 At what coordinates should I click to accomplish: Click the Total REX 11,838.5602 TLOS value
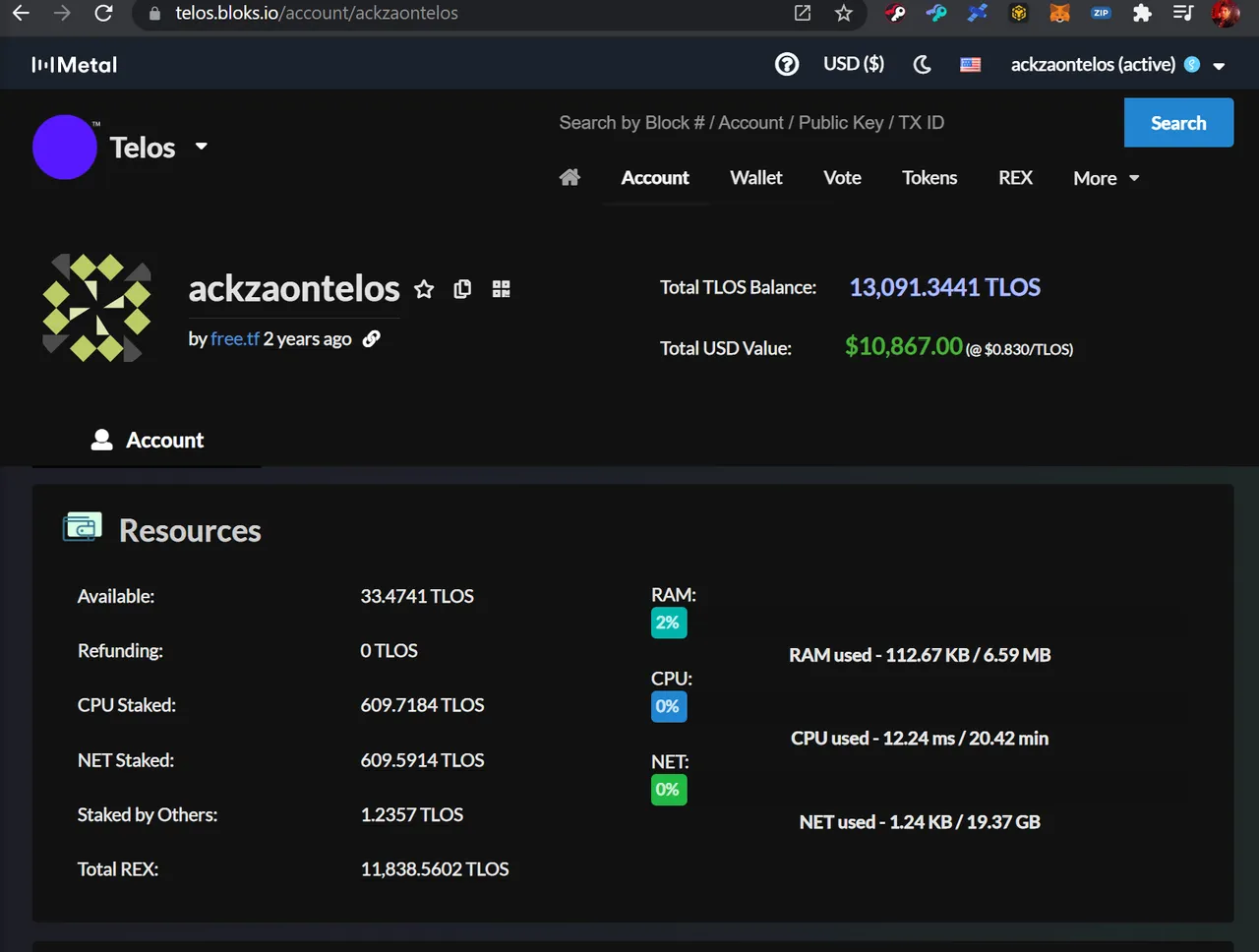pyautogui.click(x=435, y=869)
